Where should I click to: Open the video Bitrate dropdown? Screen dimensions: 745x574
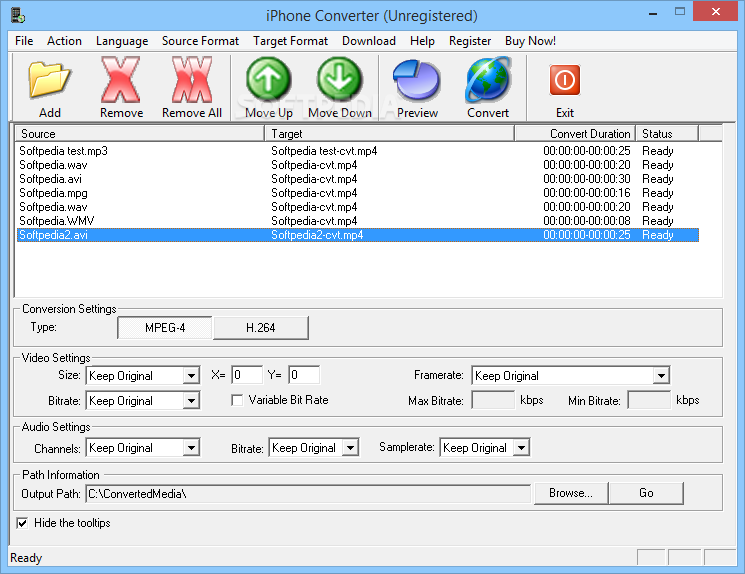pos(191,401)
